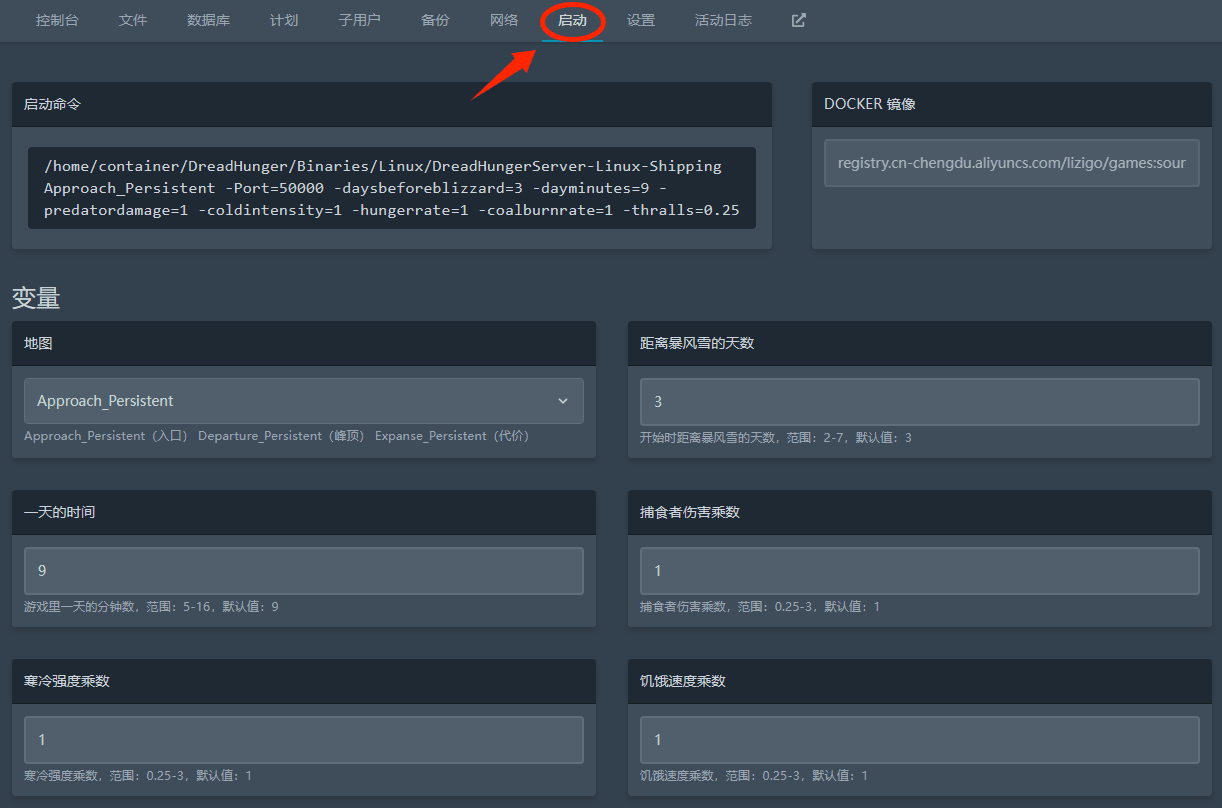Select the 启动 tab
This screenshot has width=1222, height=808.
click(x=572, y=20)
